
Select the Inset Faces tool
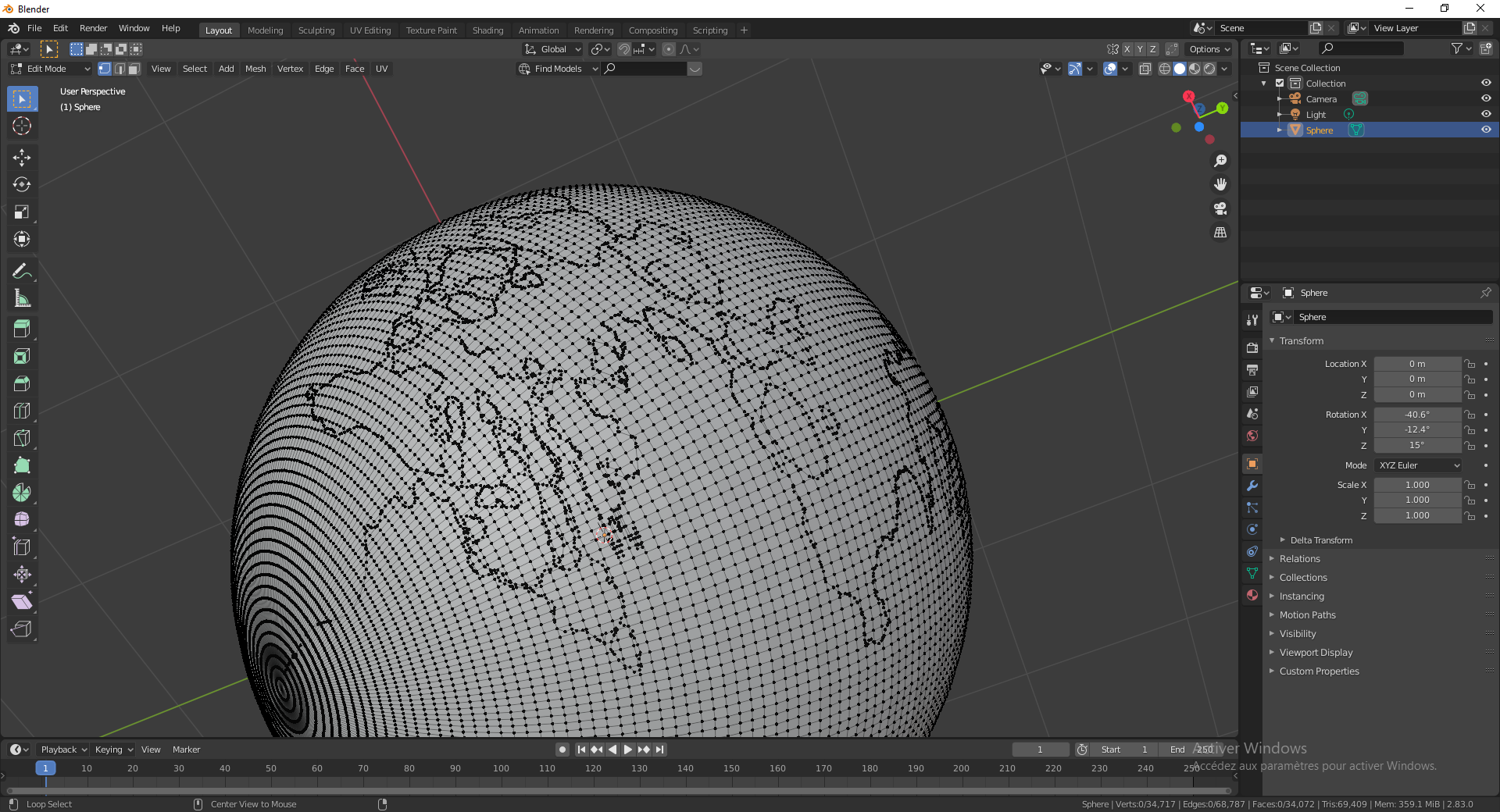click(22, 356)
